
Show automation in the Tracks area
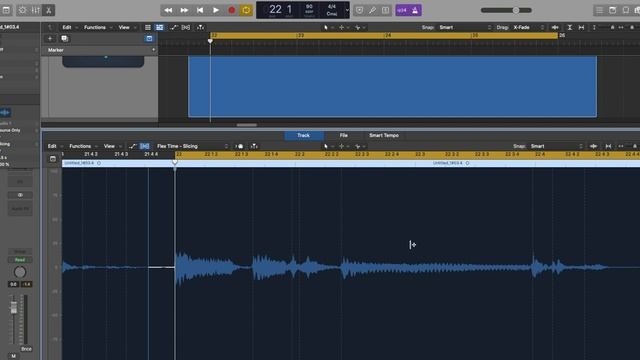pyautogui.click(x=174, y=27)
